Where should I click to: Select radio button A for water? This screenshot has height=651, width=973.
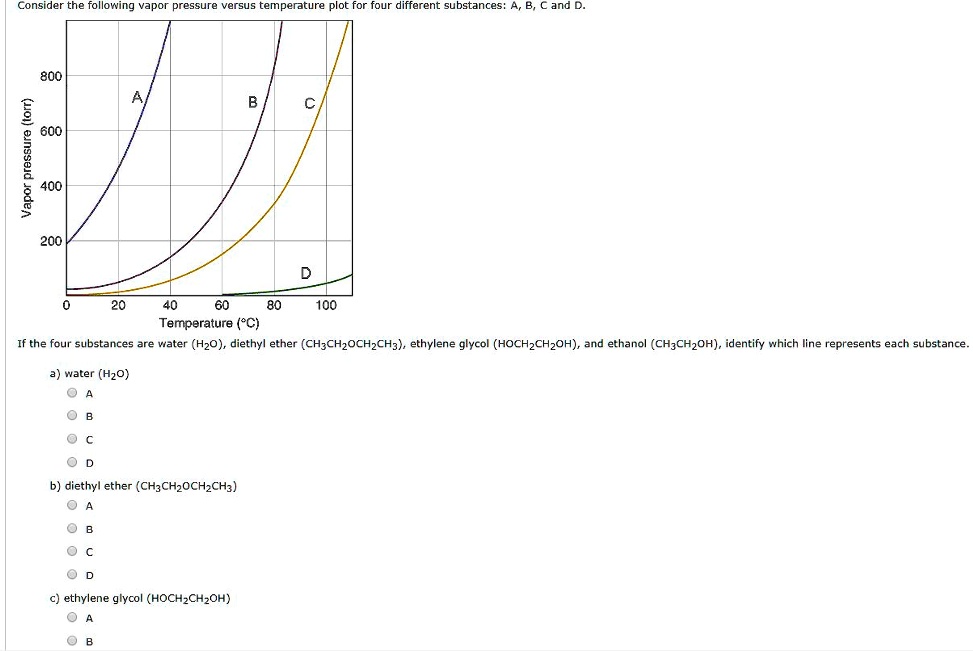[72, 393]
